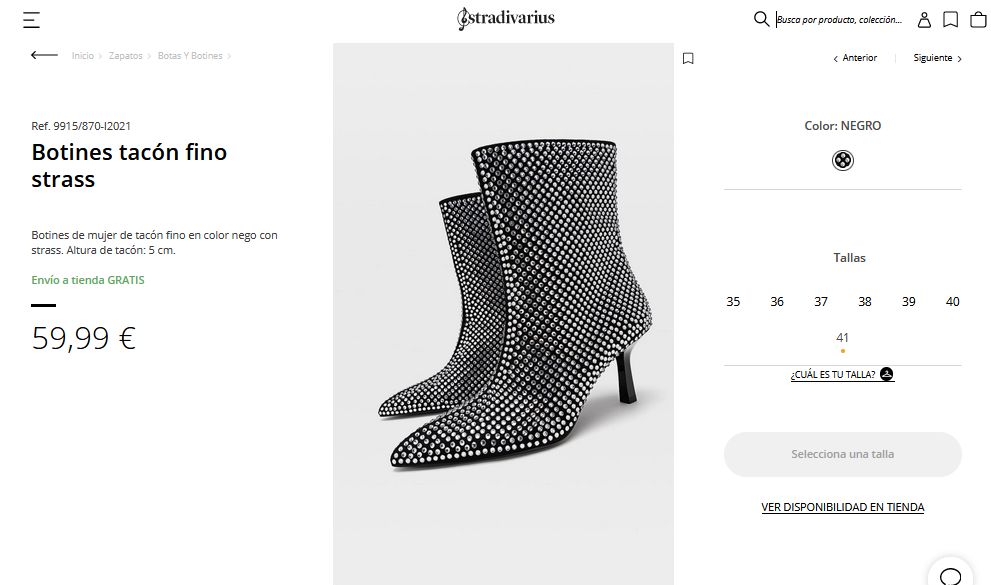This screenshot has width=991, height=585.
Task: Open the chat bubble icon
Action: (x=950, y=574)
